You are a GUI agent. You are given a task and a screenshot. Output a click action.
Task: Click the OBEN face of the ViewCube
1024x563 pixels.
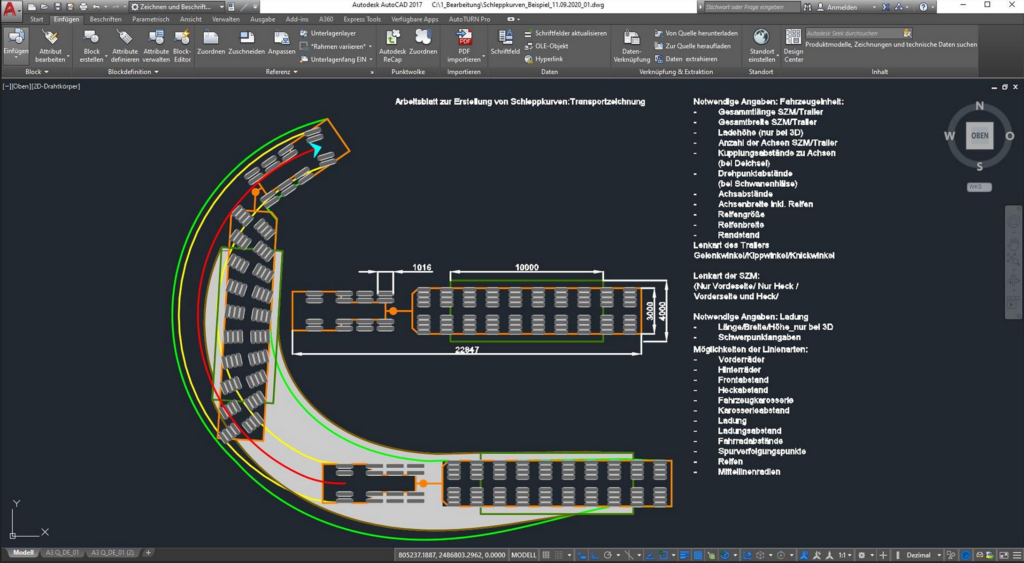coord(980,136)
